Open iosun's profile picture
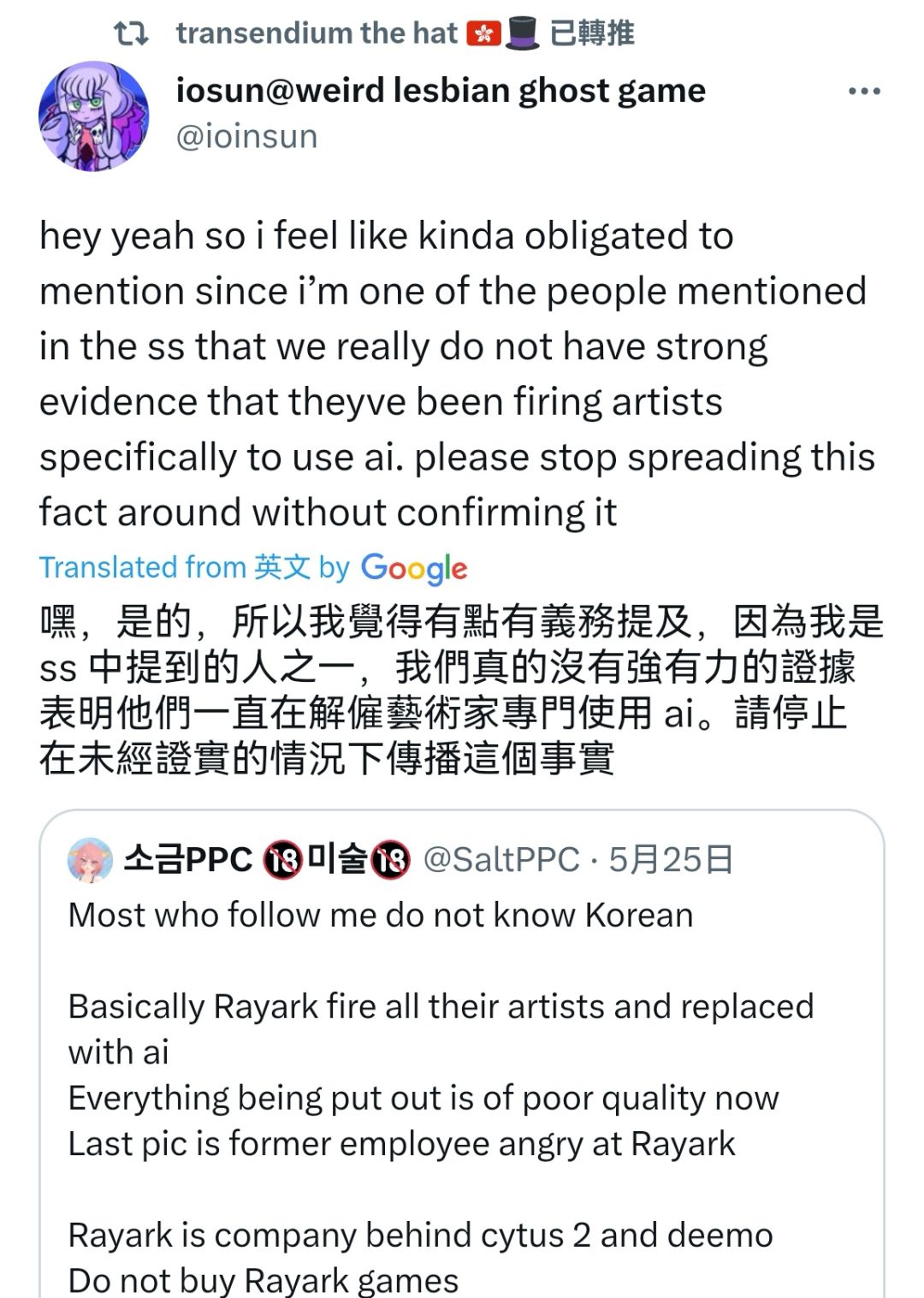The height and width of the screenshot is (1298, 924). pyautogui.click(x=94, y=116)
